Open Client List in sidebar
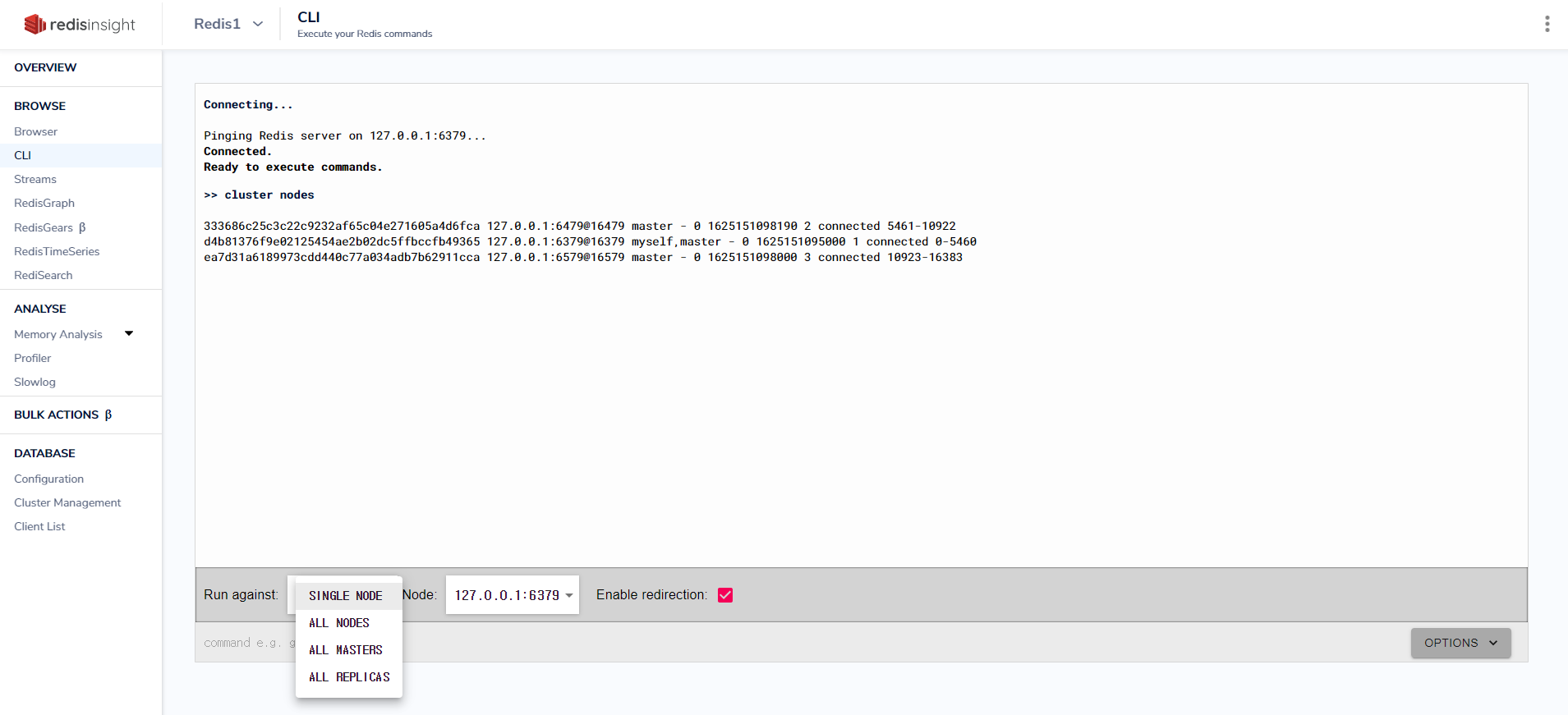This screenshot has height=715, width=1568. pos(39,526)
